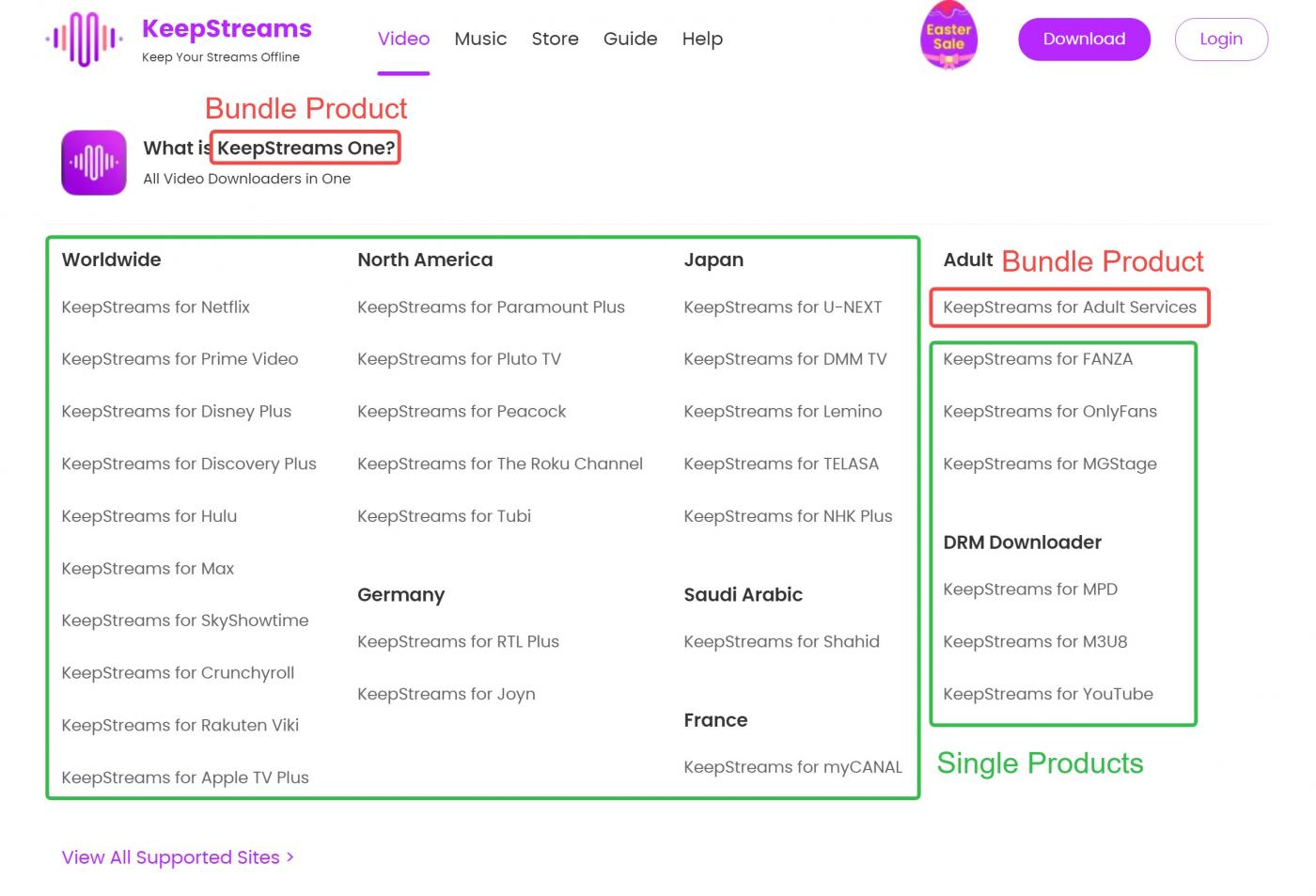The image size is (1316, 896).
Task: Select KeepStreams for Paramount Plus
Action: [492, 307]
